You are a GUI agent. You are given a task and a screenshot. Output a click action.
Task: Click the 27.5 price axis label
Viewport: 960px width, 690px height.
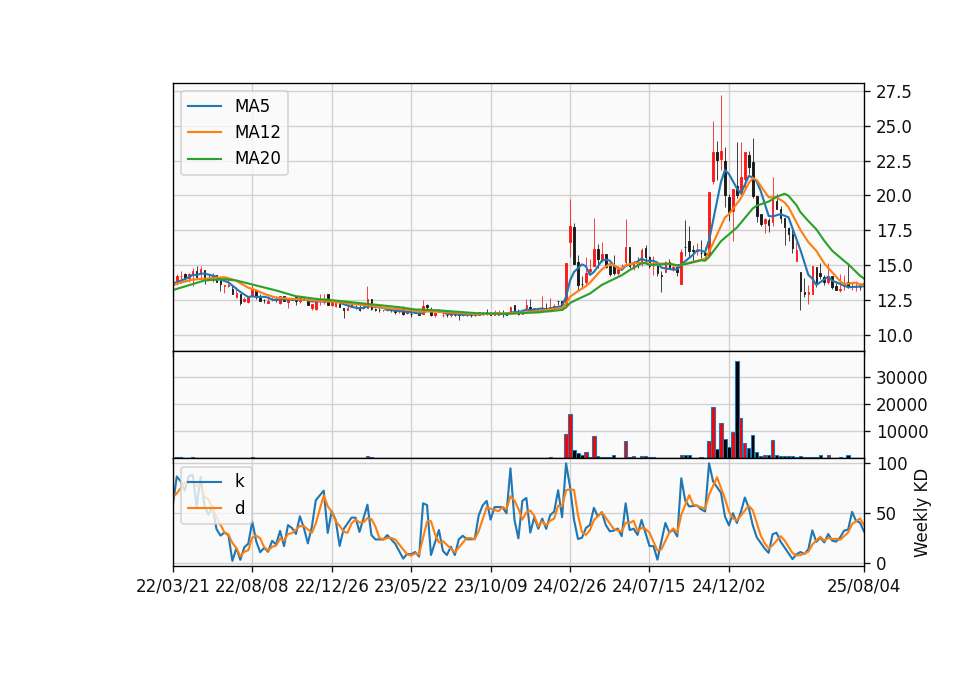click(894, 92)
